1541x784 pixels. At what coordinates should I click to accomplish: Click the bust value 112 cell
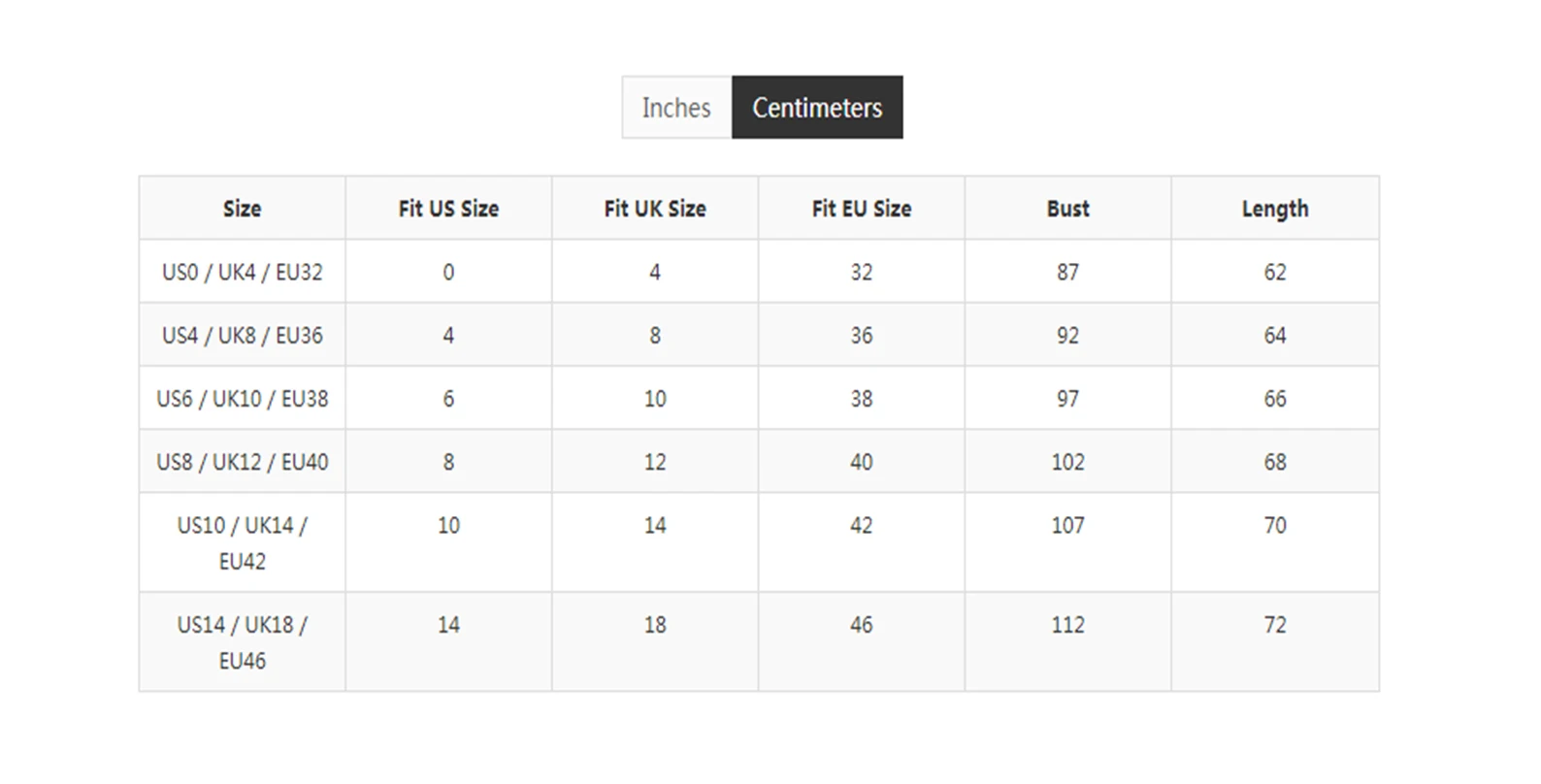(x=1067, y=625)
